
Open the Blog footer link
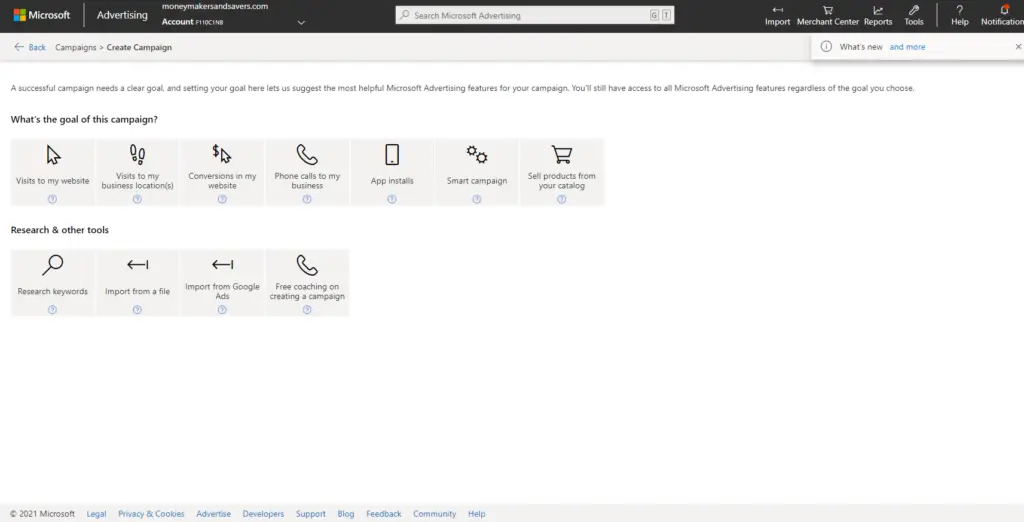(x=345, y=514)
